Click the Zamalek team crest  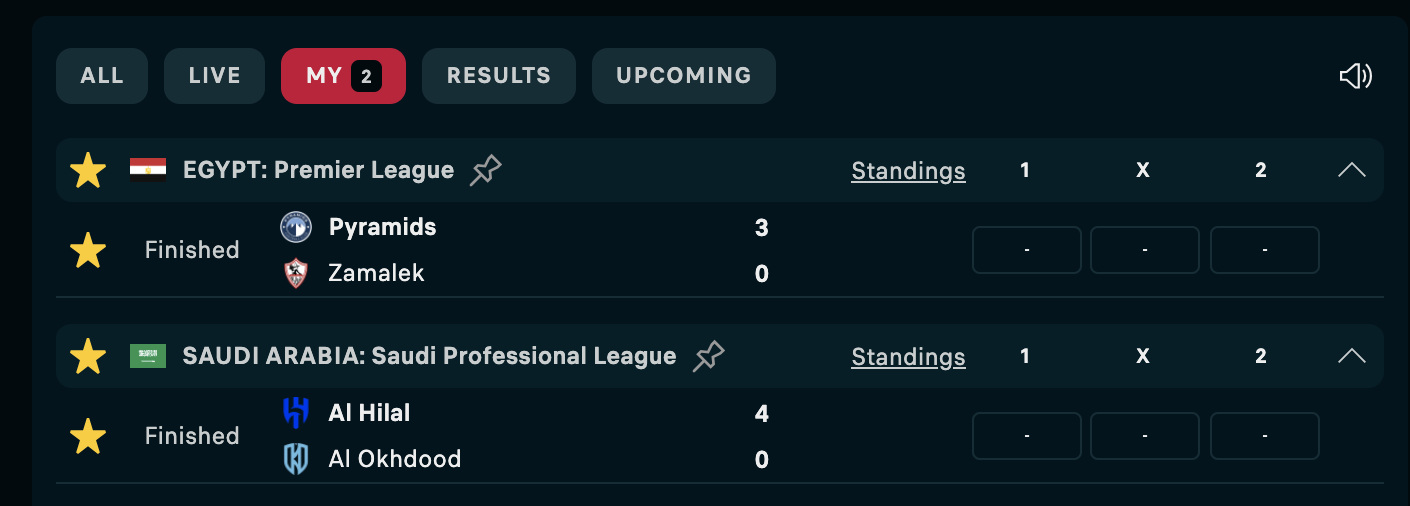296,273
